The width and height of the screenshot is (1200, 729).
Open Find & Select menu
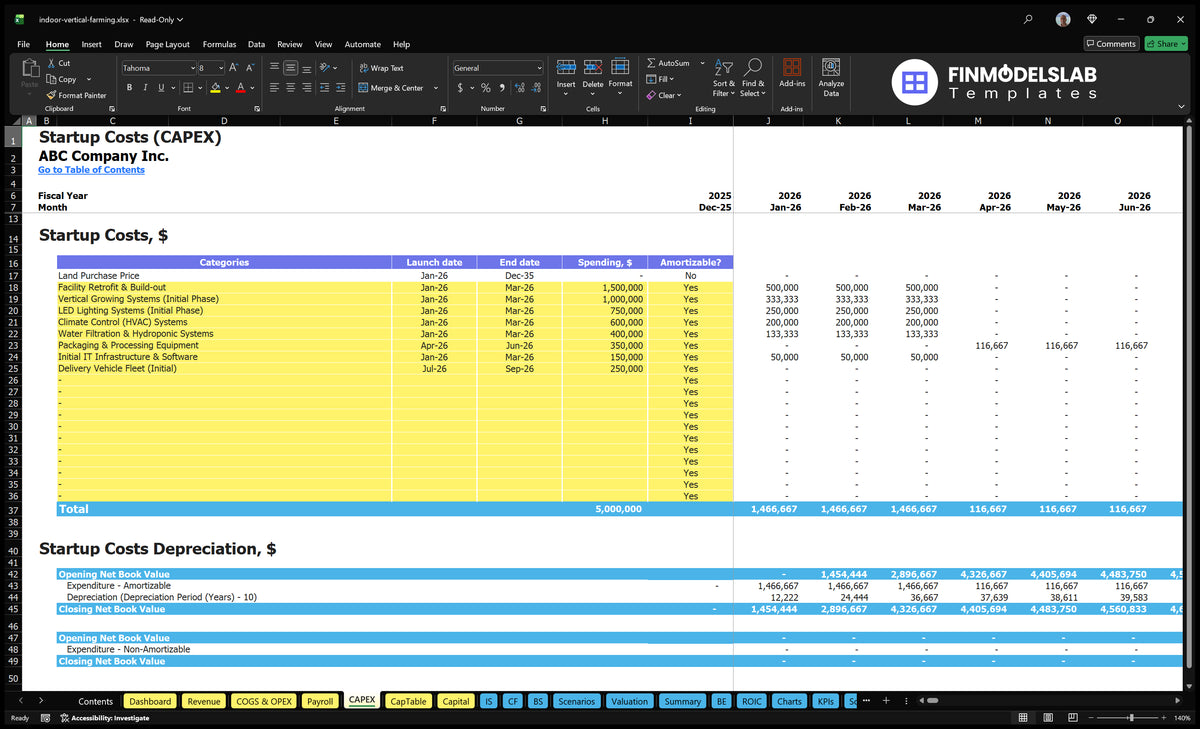click(753, 77)
